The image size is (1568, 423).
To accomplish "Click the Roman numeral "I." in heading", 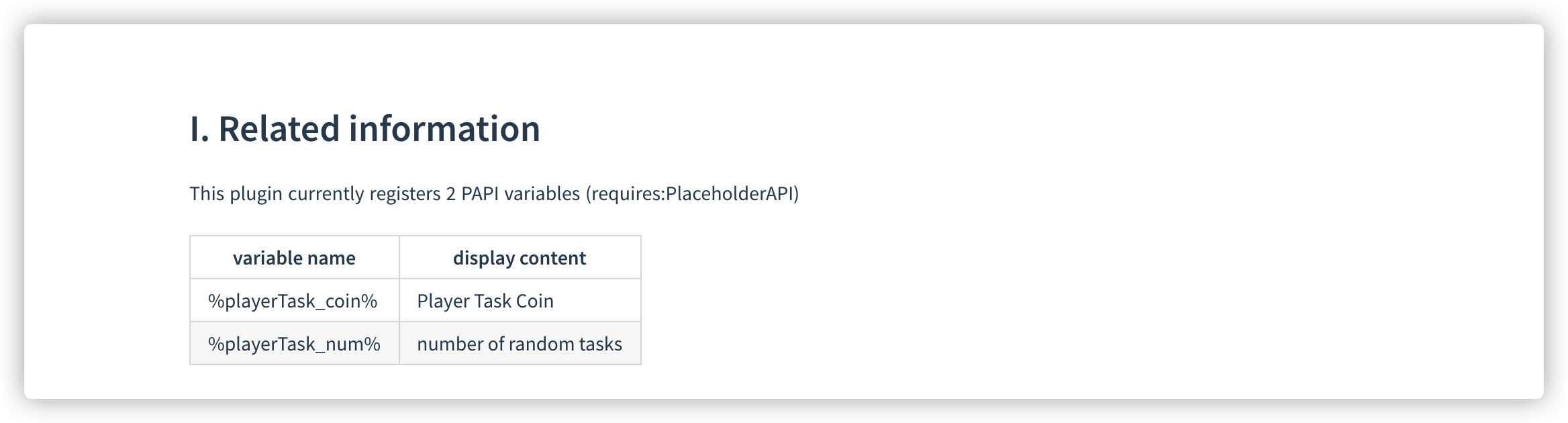I will (x=199, y=129).
